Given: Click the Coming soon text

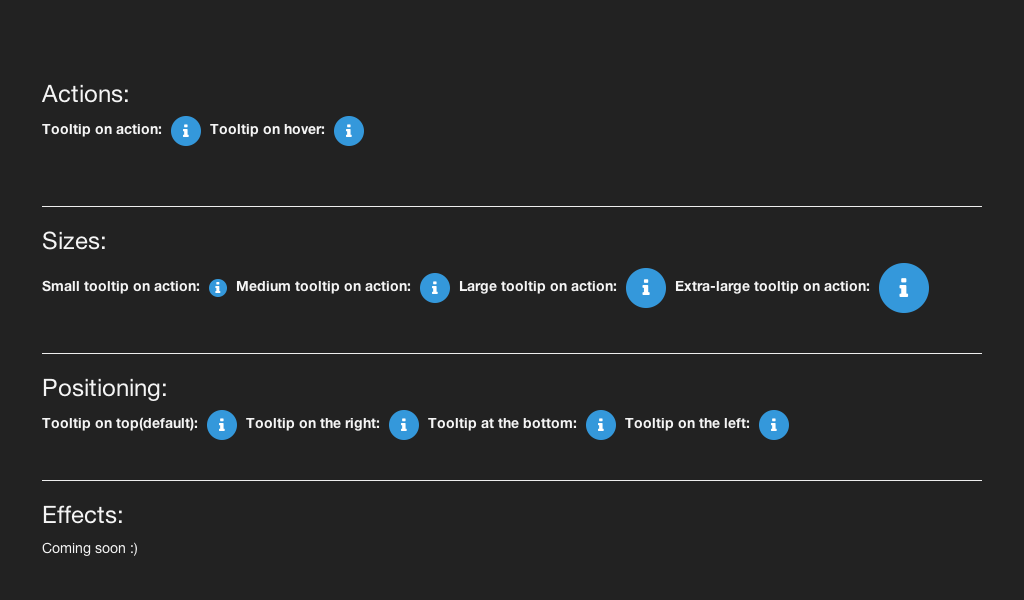Looking at the screenshot, I should 89,548.
